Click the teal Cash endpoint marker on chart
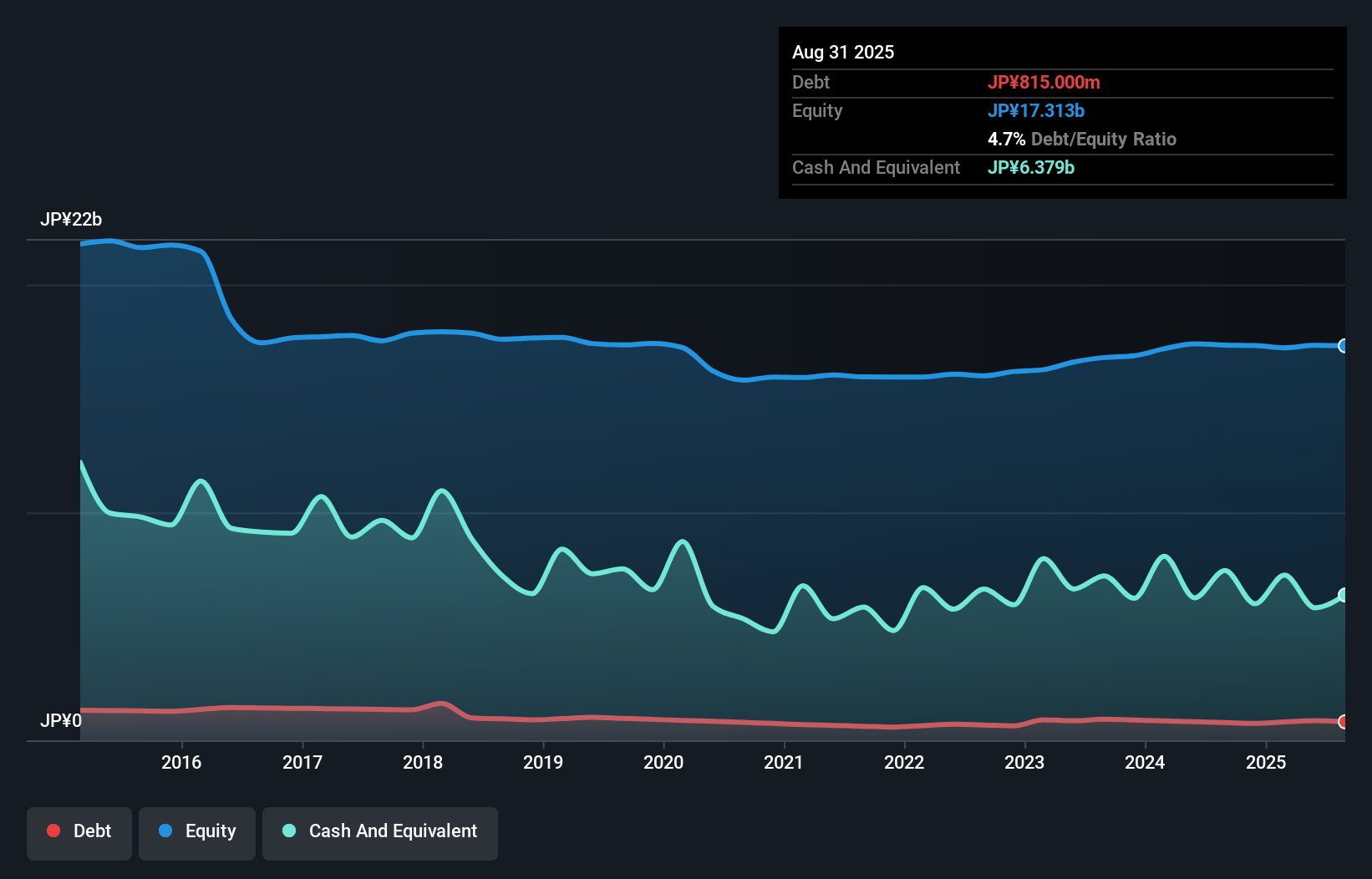 pyautogui.click(x=1343, y=595)
